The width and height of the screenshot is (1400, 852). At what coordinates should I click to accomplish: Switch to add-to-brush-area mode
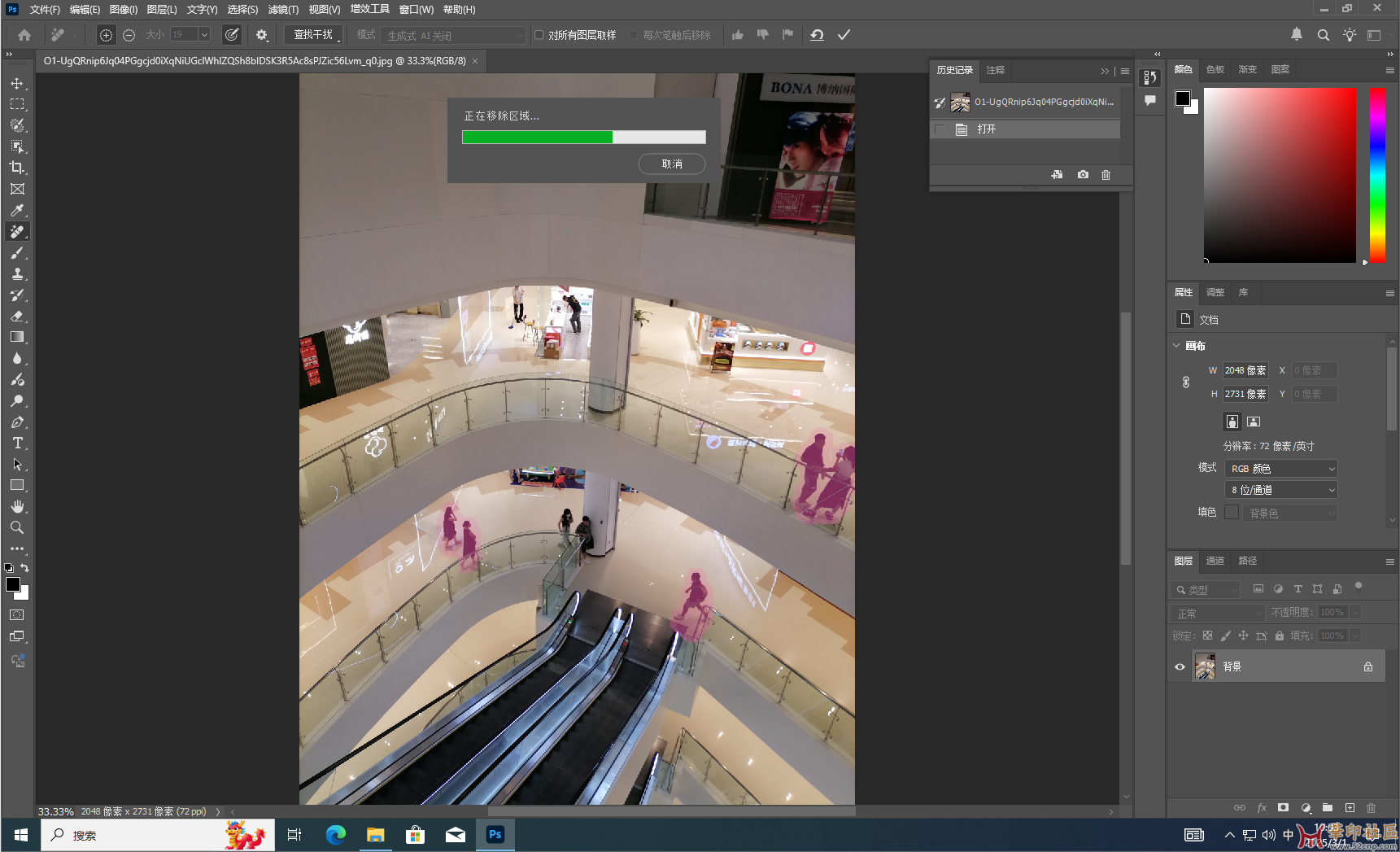106,35
